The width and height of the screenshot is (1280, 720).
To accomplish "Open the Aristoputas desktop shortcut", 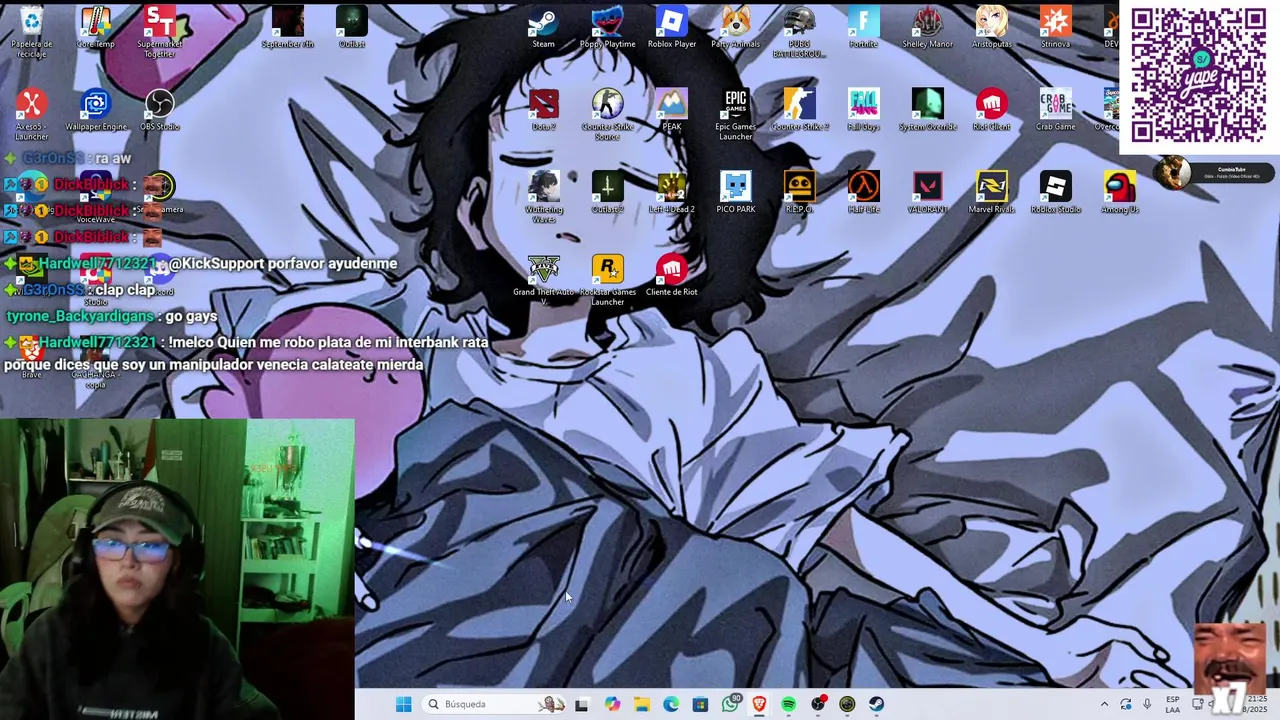I will pyautogui.click(x=991, y=27).
